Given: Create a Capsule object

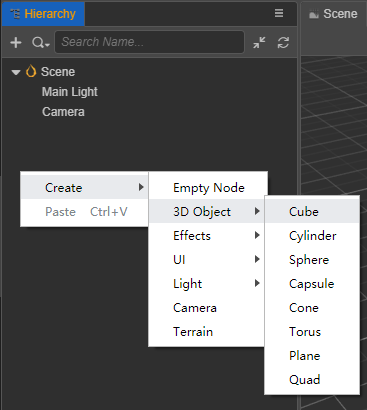Looking at the screenshot, I should click(312, 283).
